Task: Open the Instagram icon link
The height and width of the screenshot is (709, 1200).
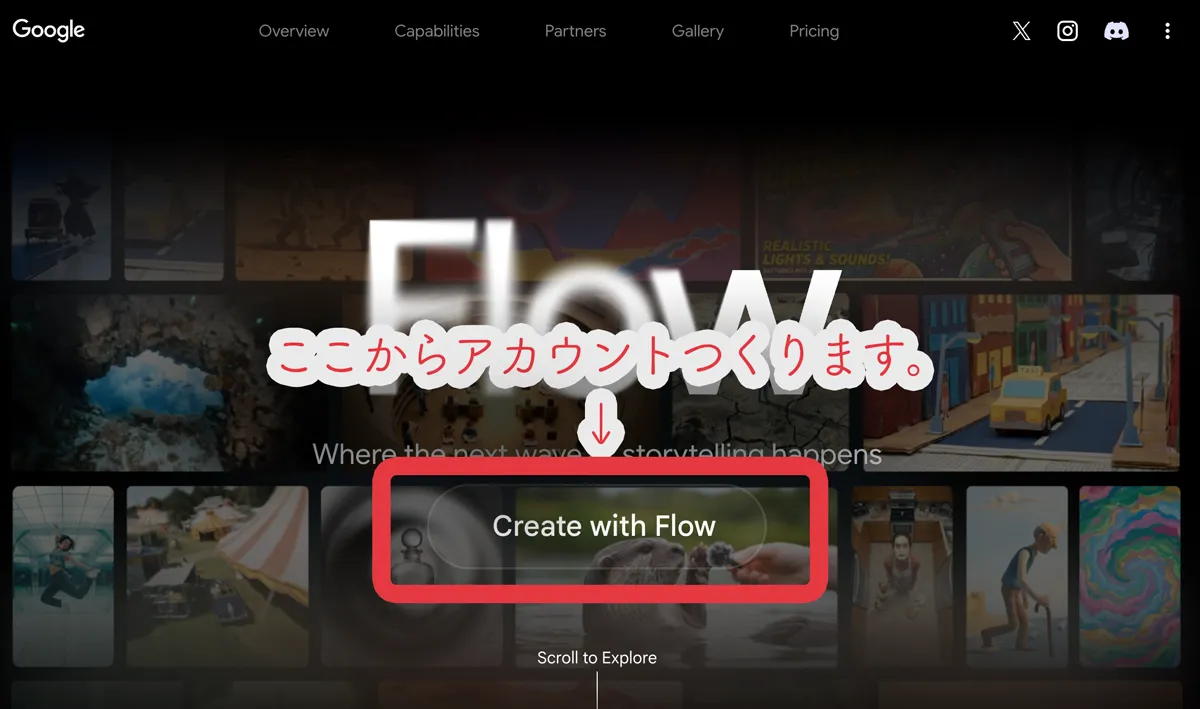Action: 1068,31
